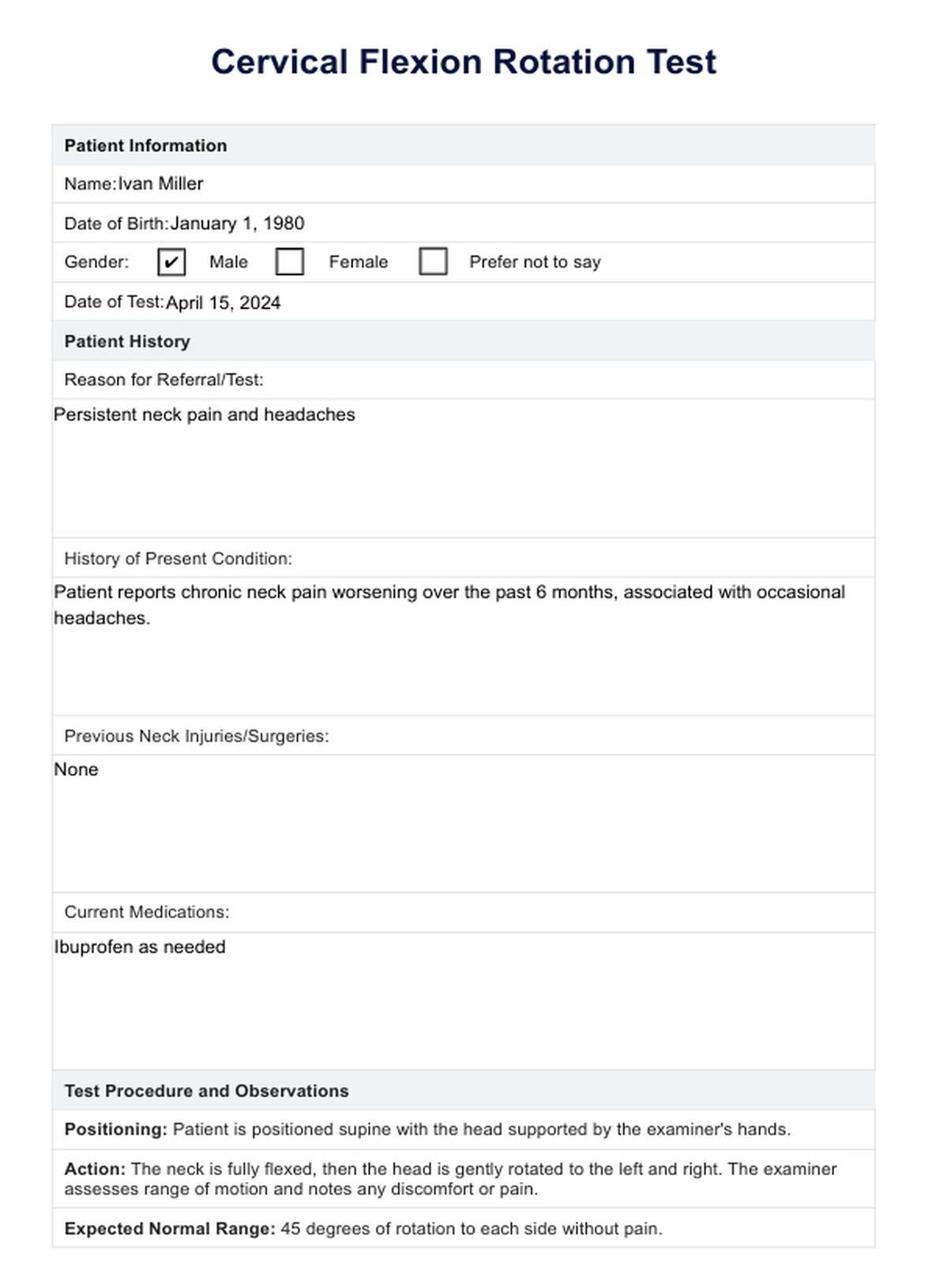Image resolution: width=929 pixels, height=1288 pixels.
Task: Click the Date of Test field value
Action: pyautogui.click(x=223, y=303)
